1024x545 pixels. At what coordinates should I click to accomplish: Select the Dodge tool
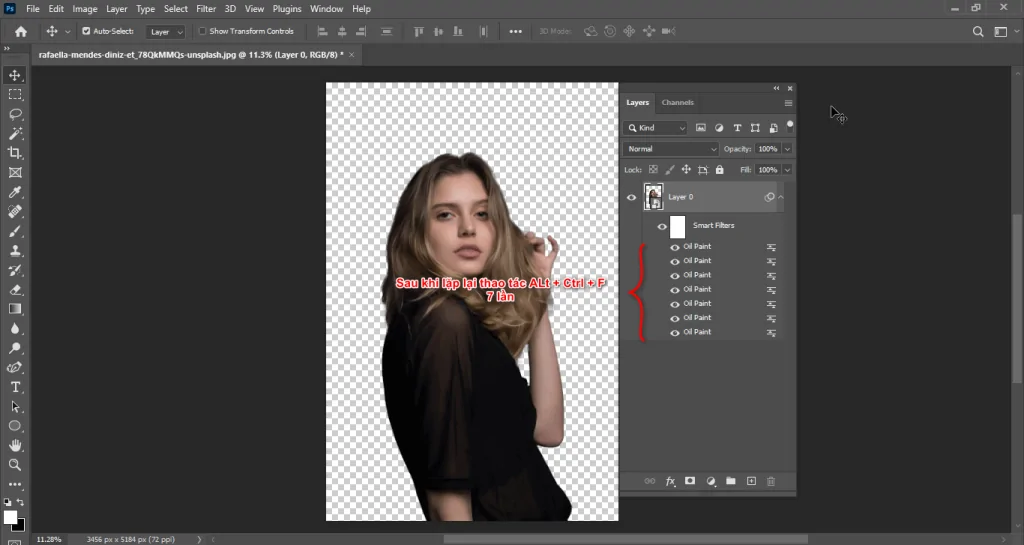(15, 348)
